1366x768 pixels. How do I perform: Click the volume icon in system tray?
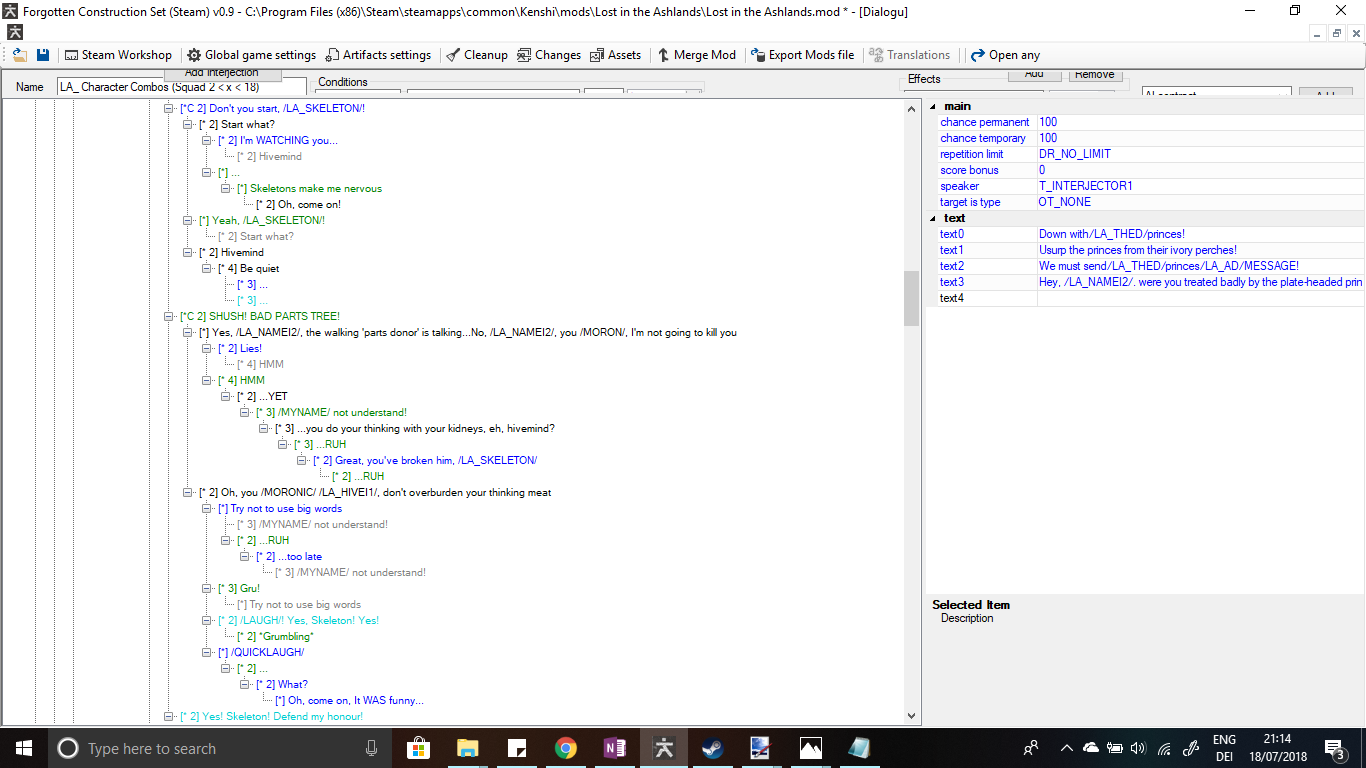(1138, 748)
